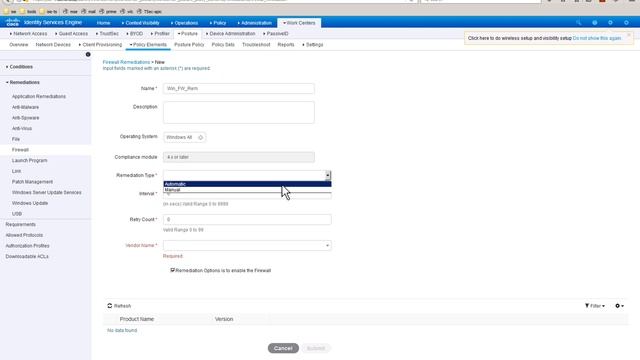Select Launch Program in sidebar
Screen dimensions: 640x360
click(x=29, y=160)
